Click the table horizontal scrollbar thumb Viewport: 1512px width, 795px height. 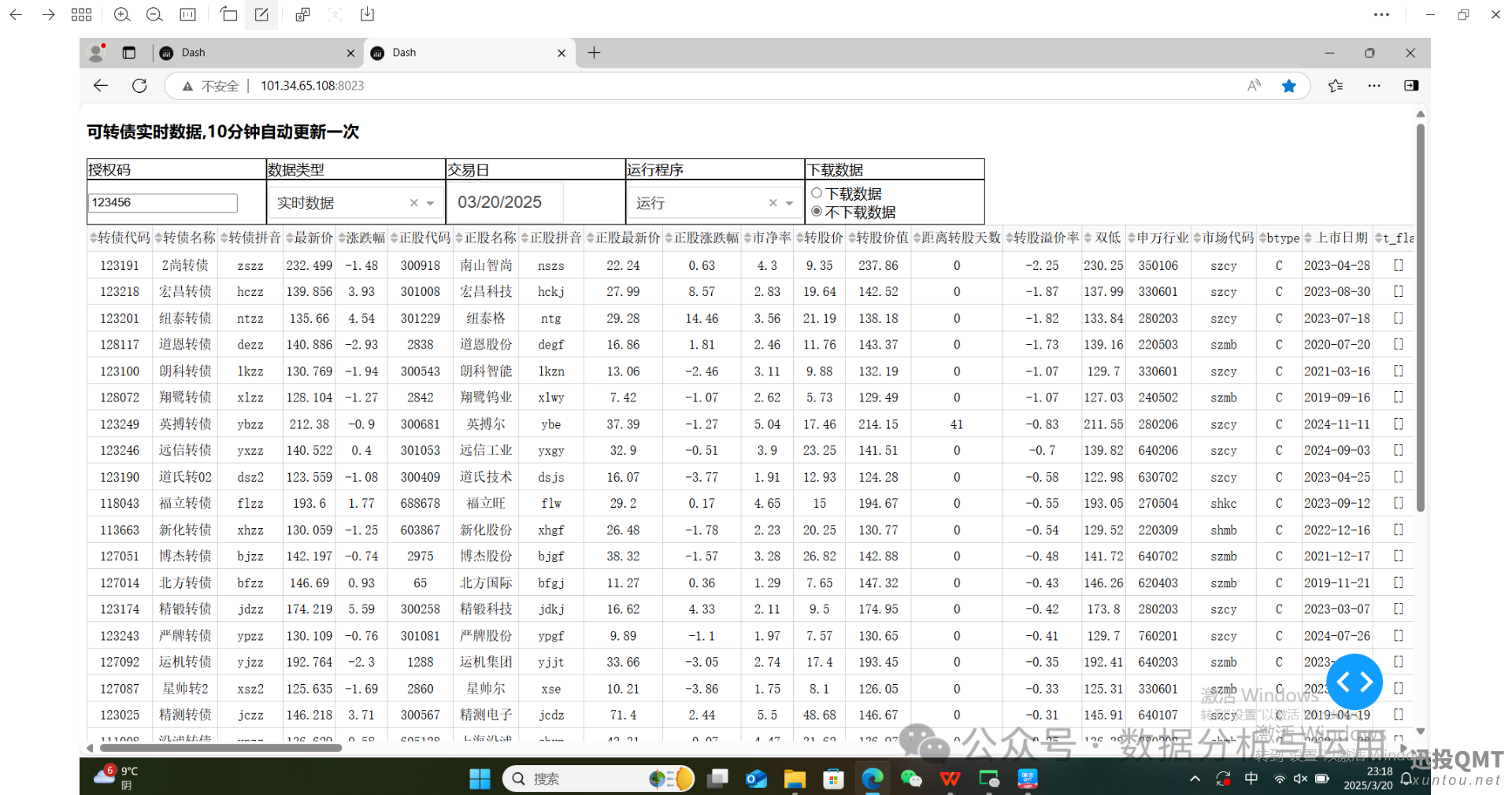pyautogui.click(x=220, y=748)
